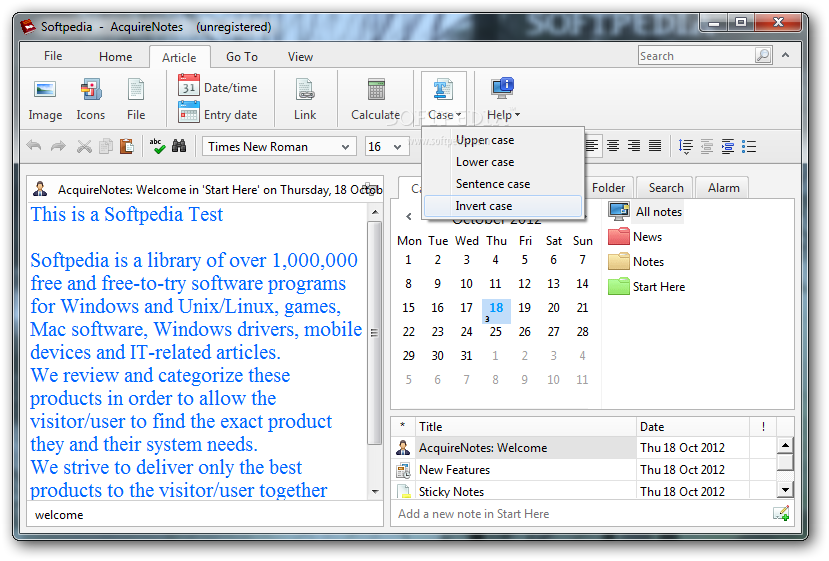Open the line spacing options
The width and height of the screenshot is (829, 561).
tap(686, 146)
